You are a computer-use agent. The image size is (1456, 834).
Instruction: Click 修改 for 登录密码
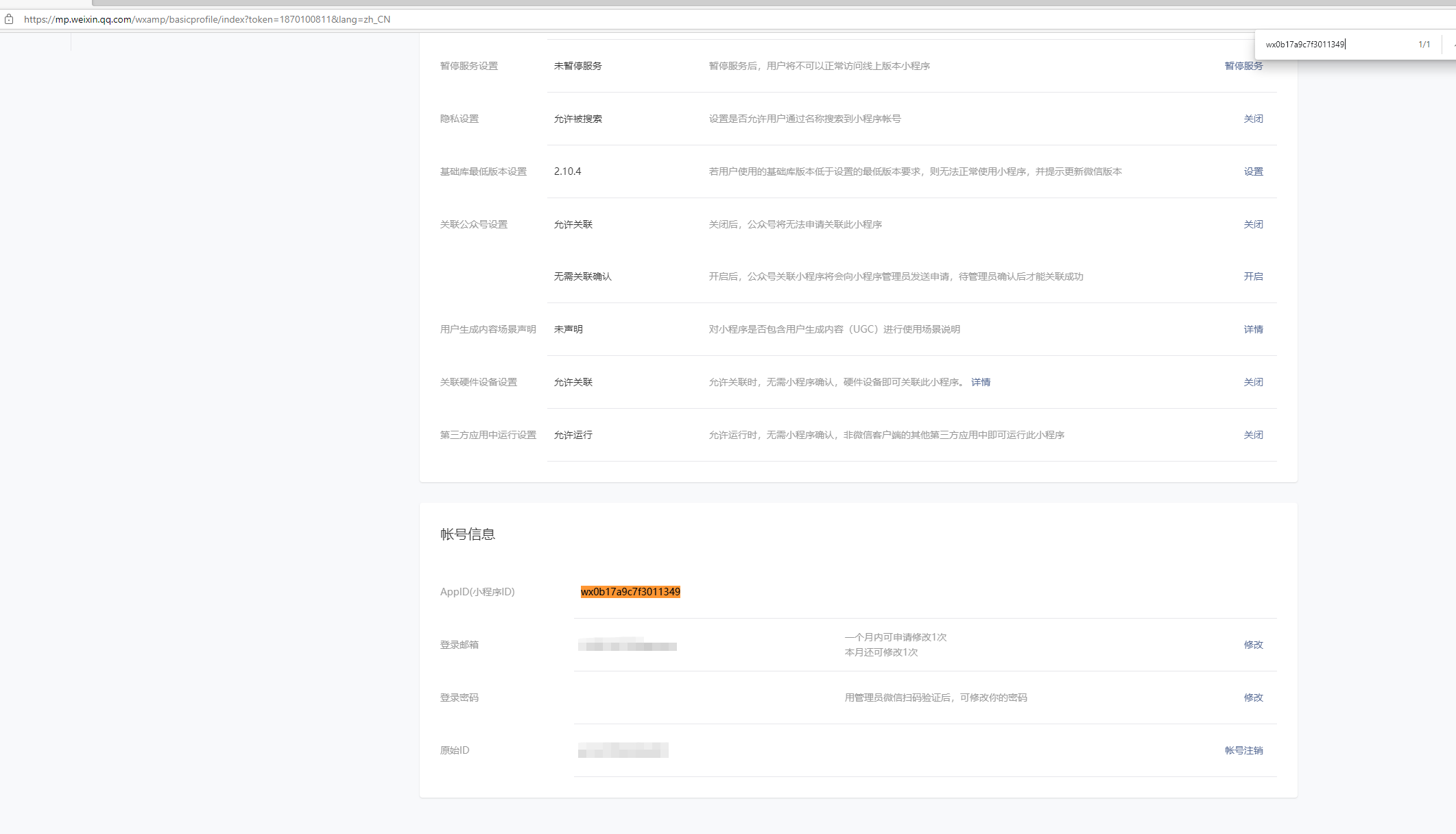pyautogui.click(x=1253, y=698)
